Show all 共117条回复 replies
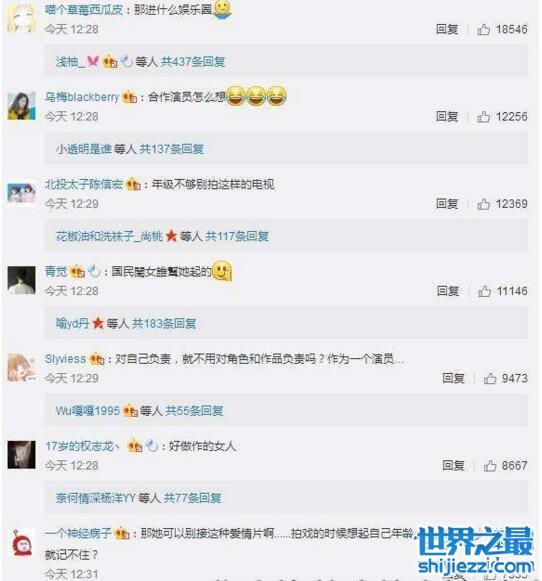The width and height of the screenshot is (542, 581). 237,236
